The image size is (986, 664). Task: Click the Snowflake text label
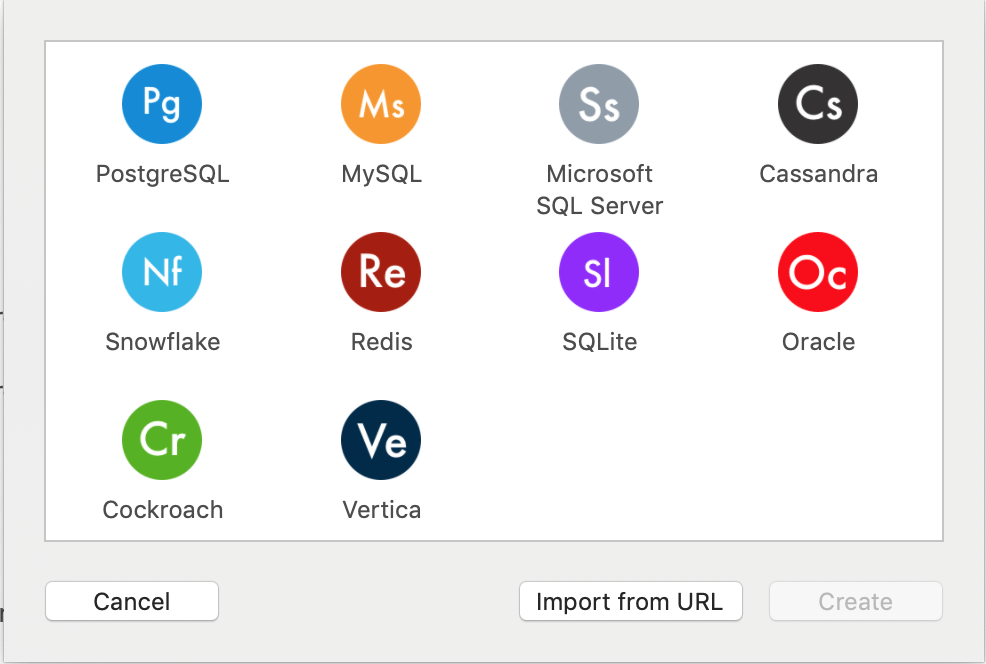pos(162,342)
